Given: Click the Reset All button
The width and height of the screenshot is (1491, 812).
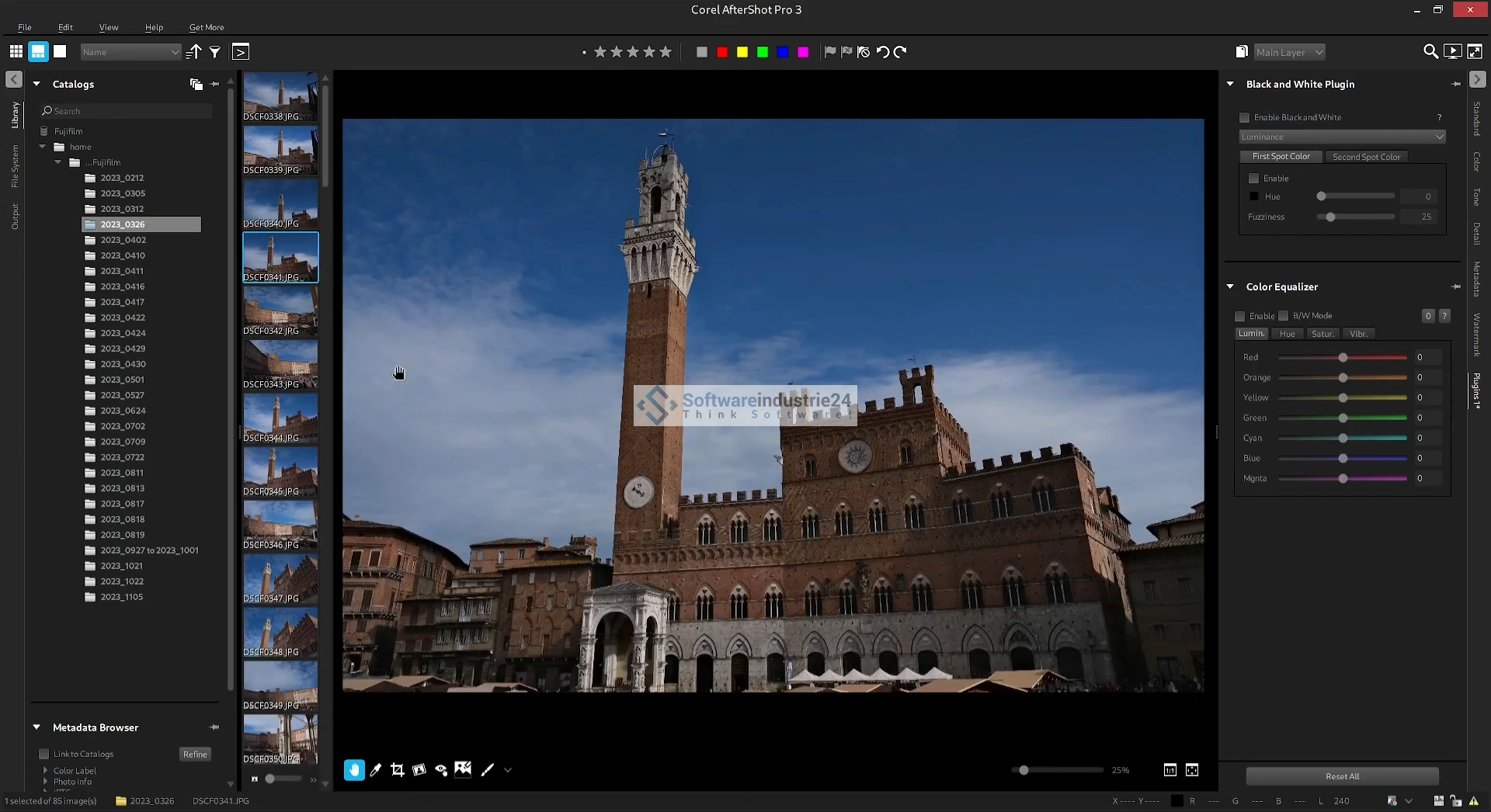Looking at the screenshot, I should [1342, 776].
